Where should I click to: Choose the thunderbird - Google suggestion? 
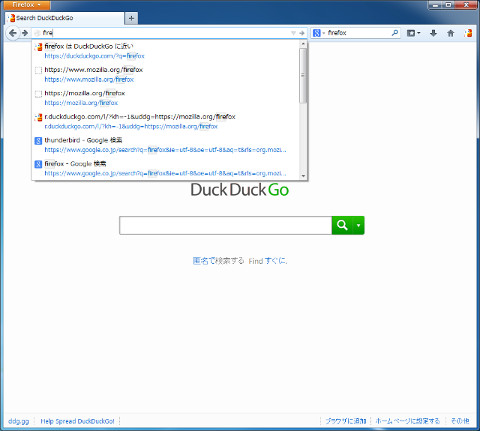pos(166,145)
